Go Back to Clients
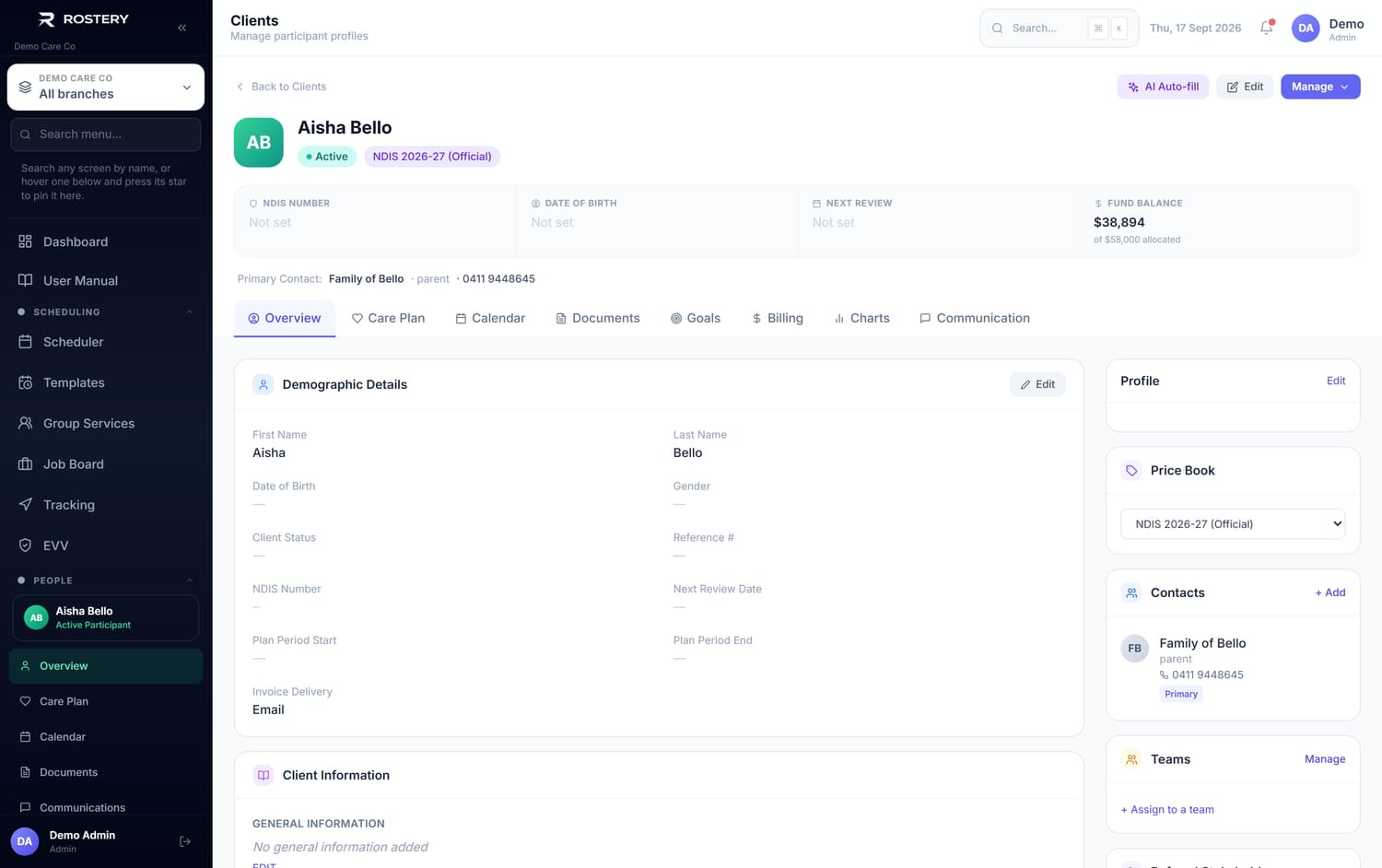The width and height of the screenshot is (1382, 868). [281, 87]
